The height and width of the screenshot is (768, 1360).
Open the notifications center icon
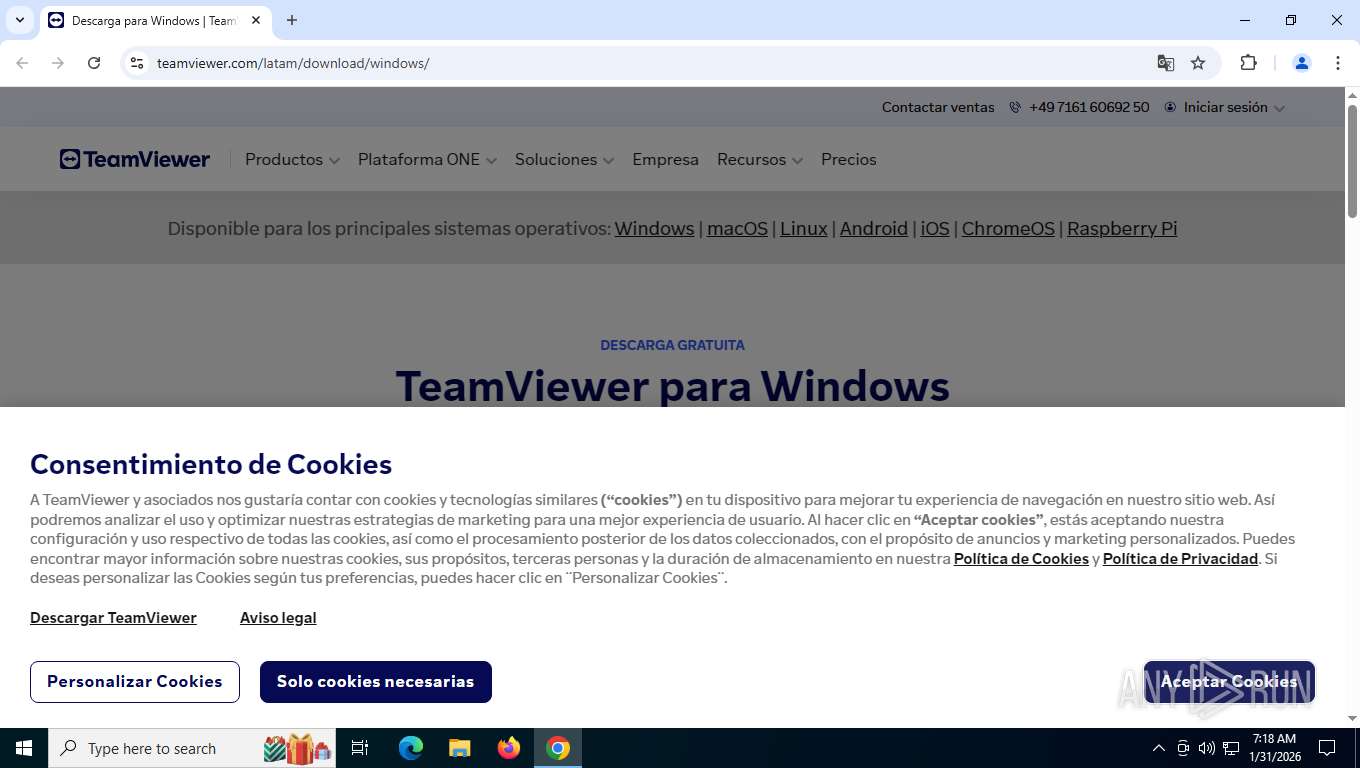(1327, 748)
